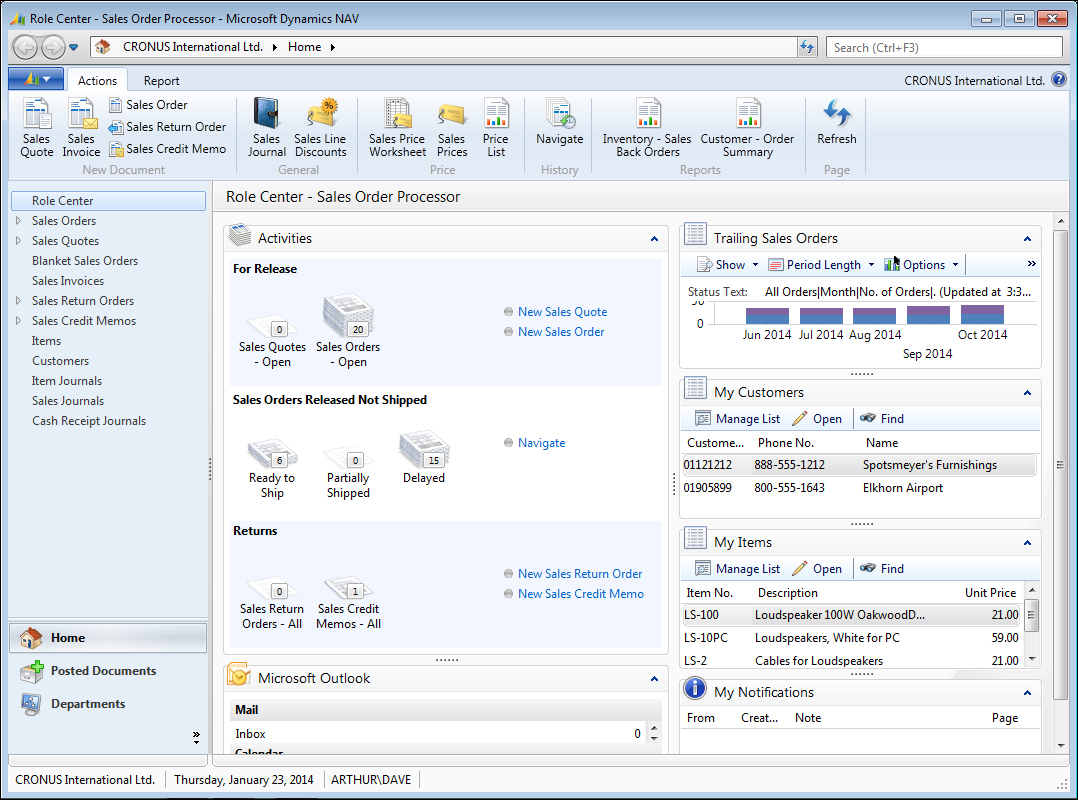This screenshot has height=800, width=1078.
Task: Open the application menu dropdown button
Action: 36,79
